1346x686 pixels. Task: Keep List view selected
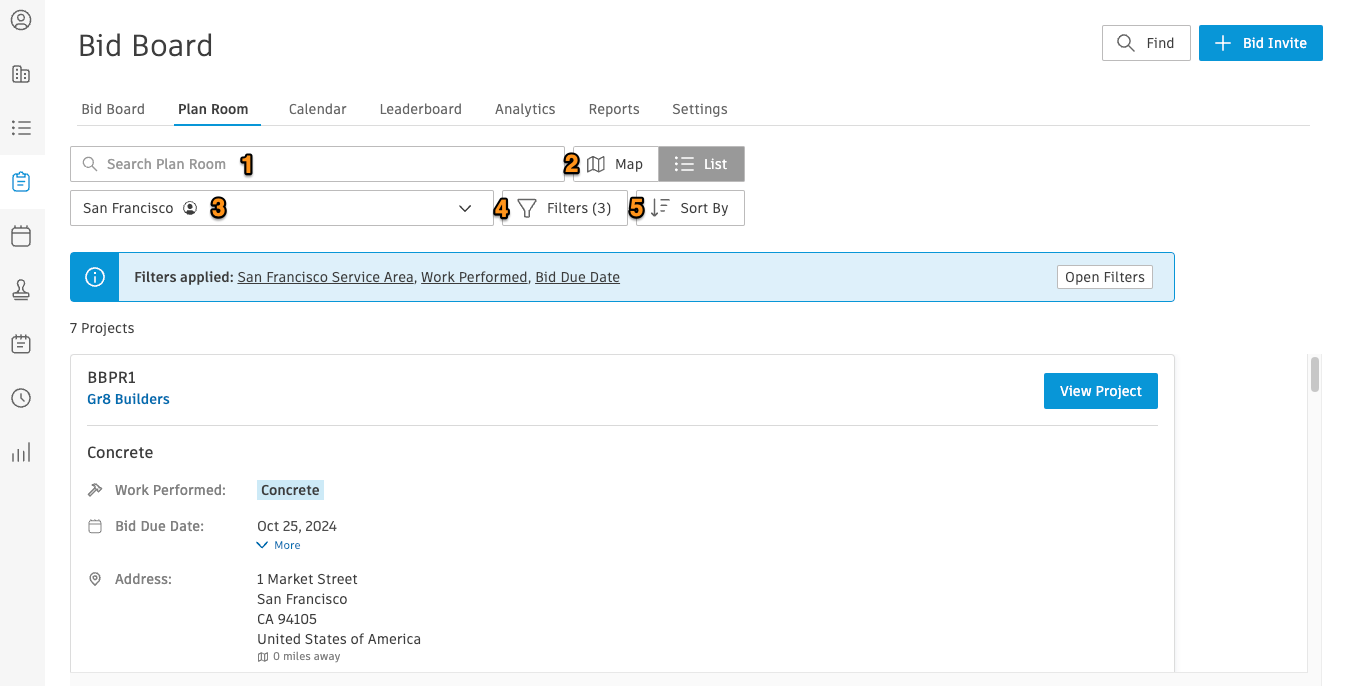coord(701,163)
